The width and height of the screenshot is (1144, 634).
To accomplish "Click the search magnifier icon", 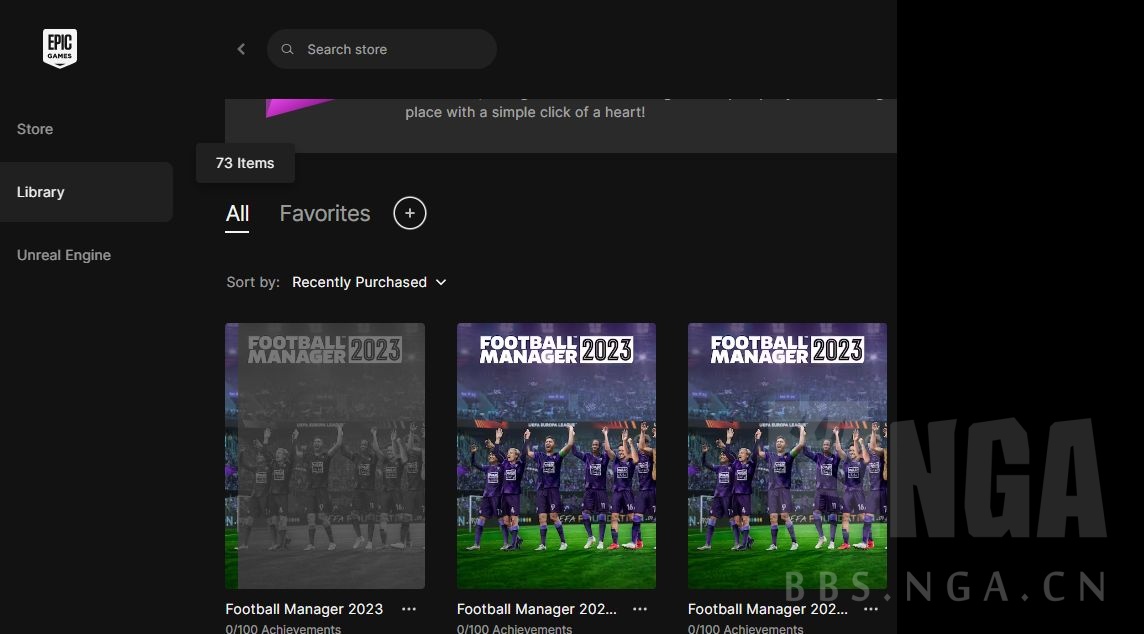I will pyautogui.click(x=287, y=48).
